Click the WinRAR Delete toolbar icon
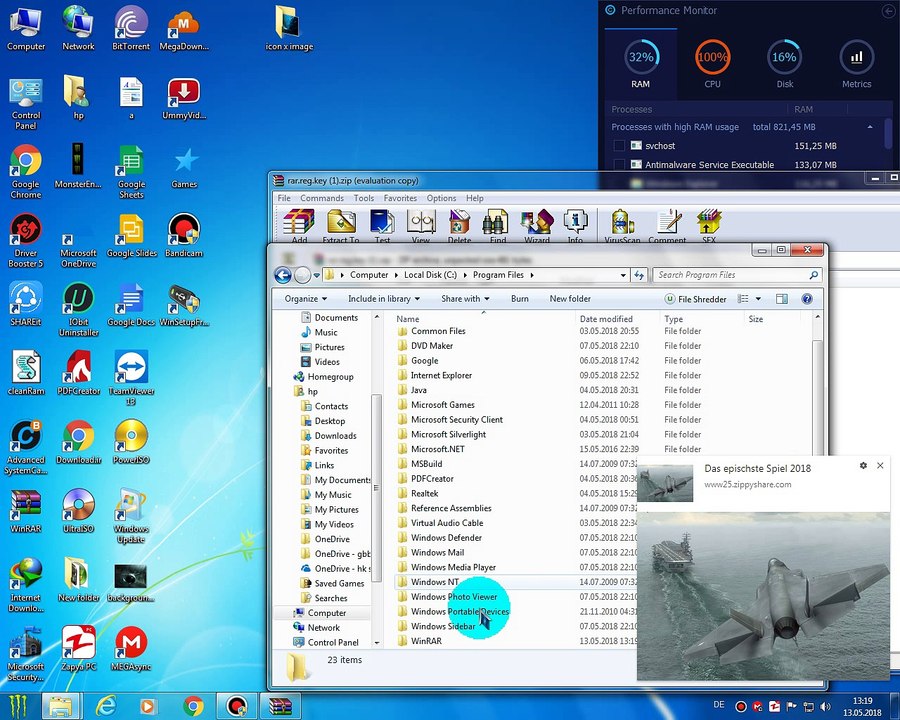 pyautogui.click(x=459, y=226)
